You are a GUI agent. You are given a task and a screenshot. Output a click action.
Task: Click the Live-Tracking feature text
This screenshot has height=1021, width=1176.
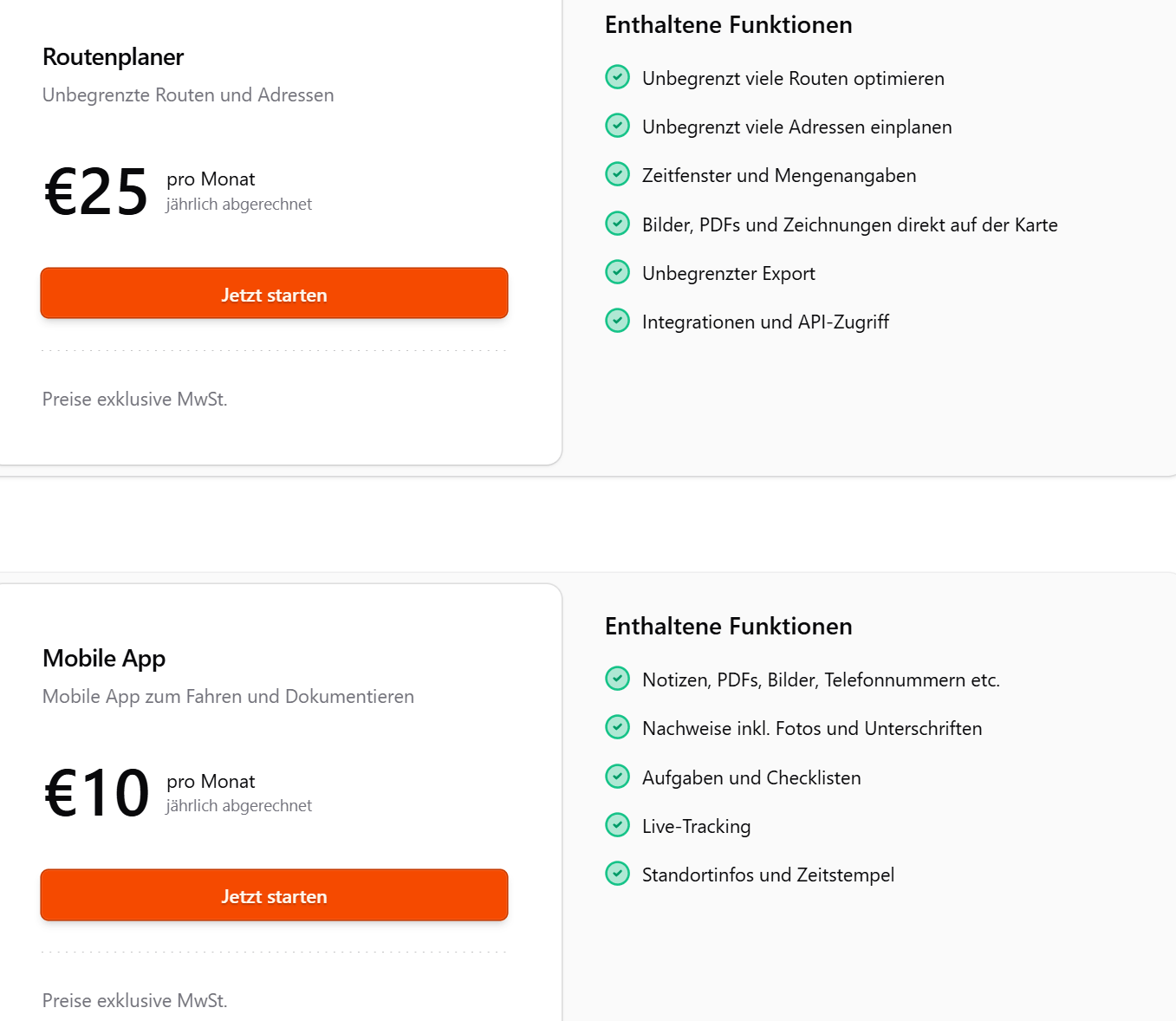click(x=696, y=826)
